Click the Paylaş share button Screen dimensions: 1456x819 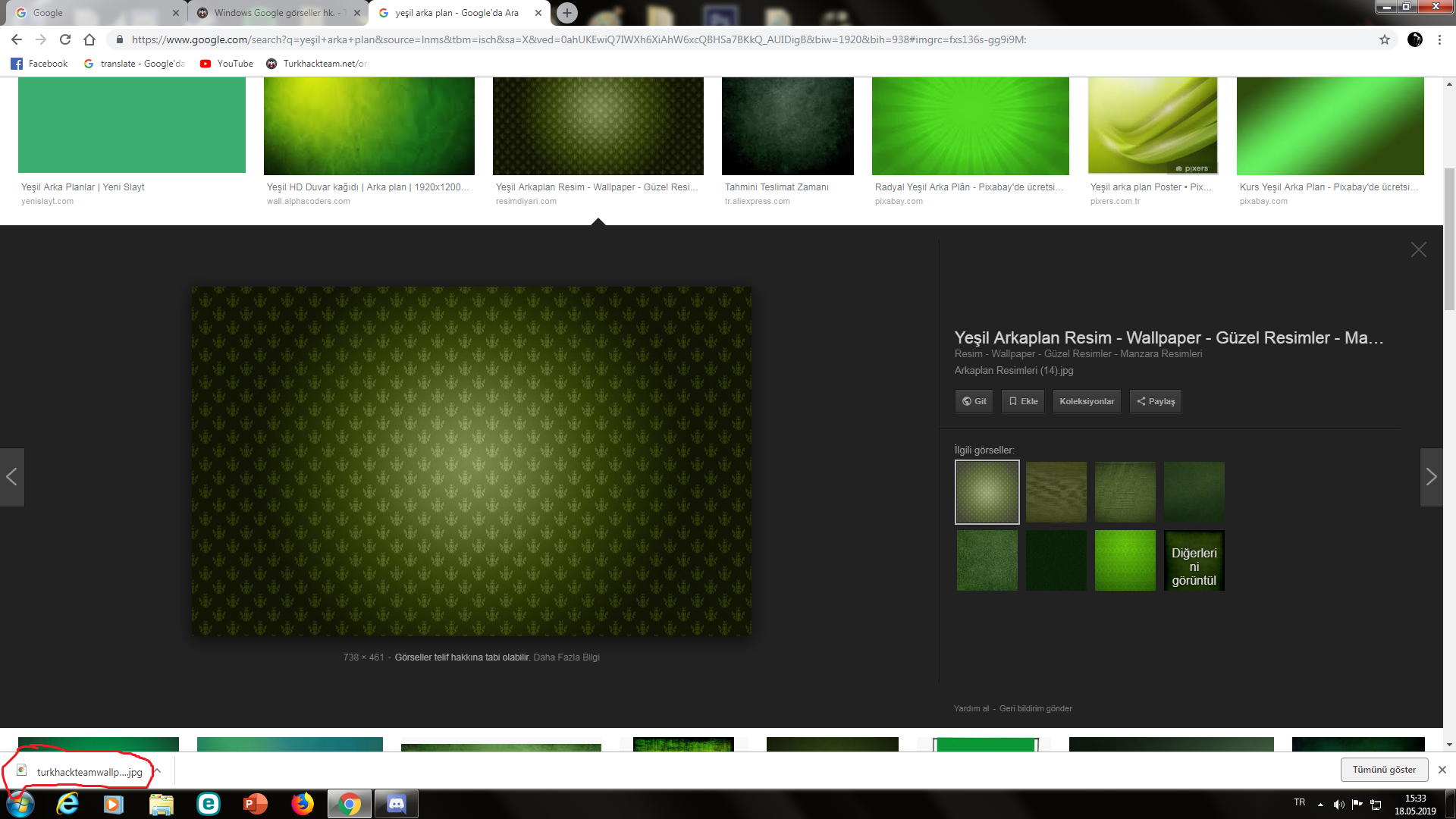pos(1156,401)
